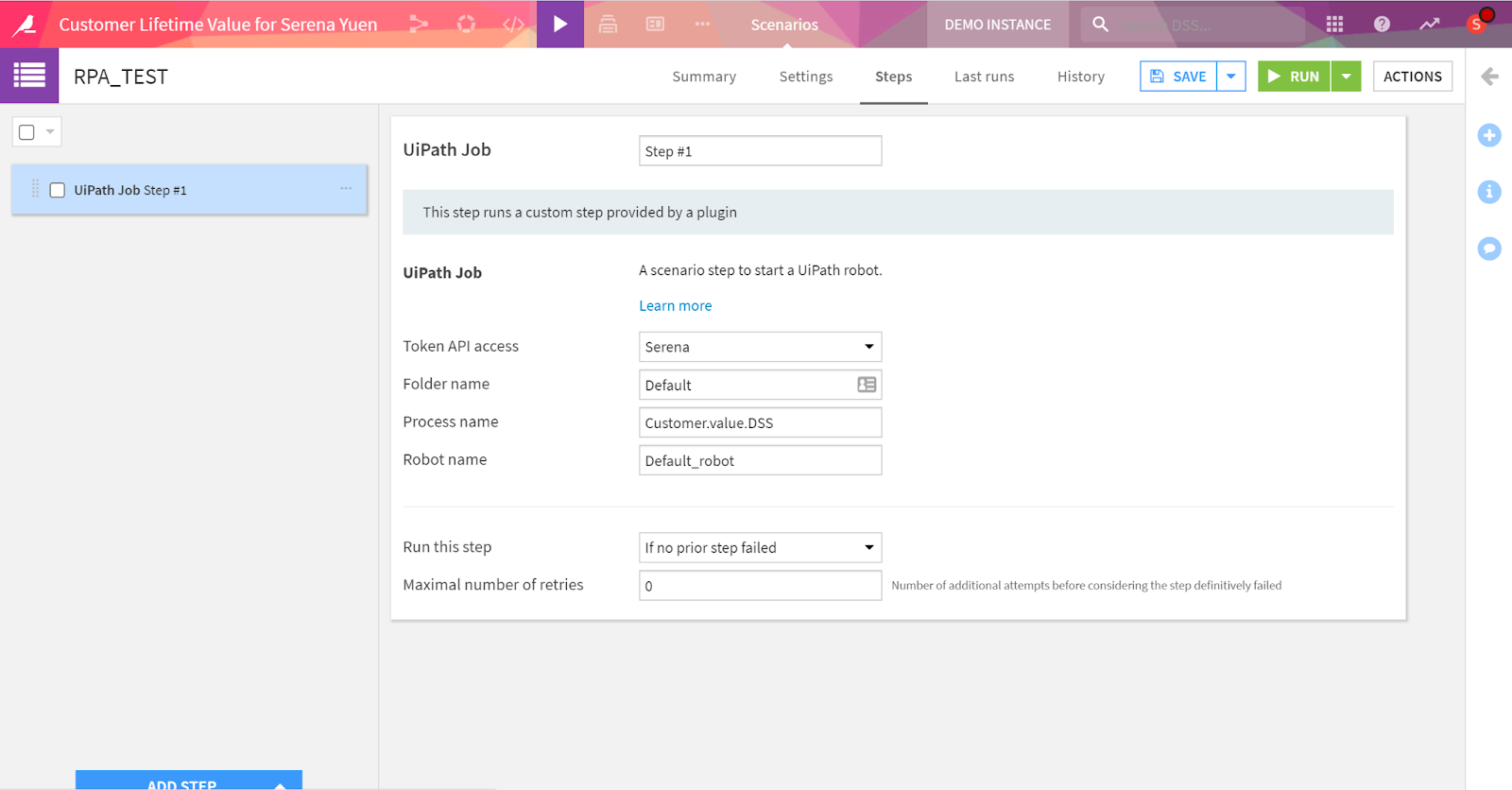Open the Dashboards icon in top bar
This screenshot has width=1512, height=790.
(x=655, y=25)
